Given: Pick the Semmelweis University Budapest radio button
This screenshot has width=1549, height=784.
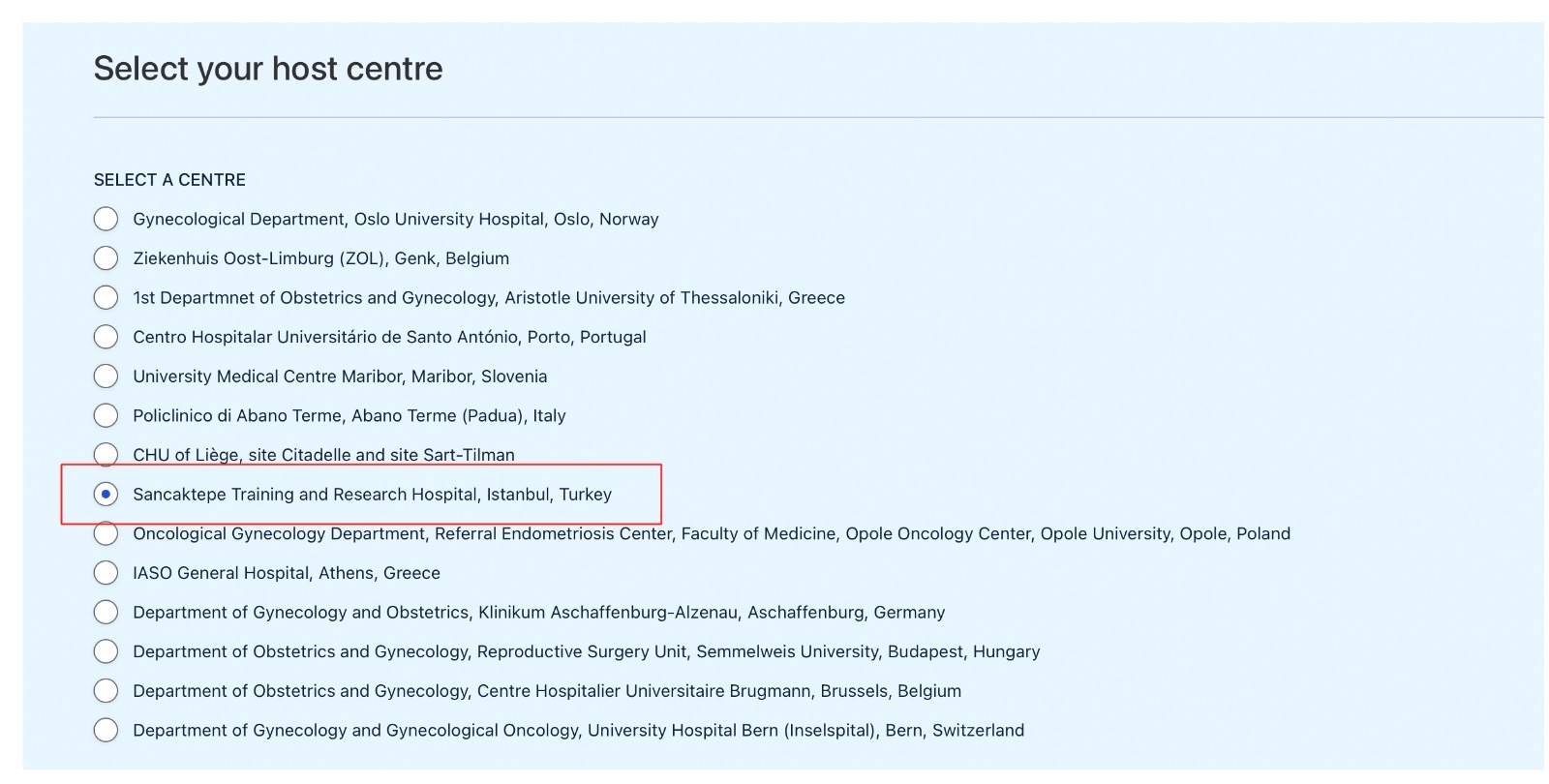Looking at the screenshot, I should click(x=106, y=651).
